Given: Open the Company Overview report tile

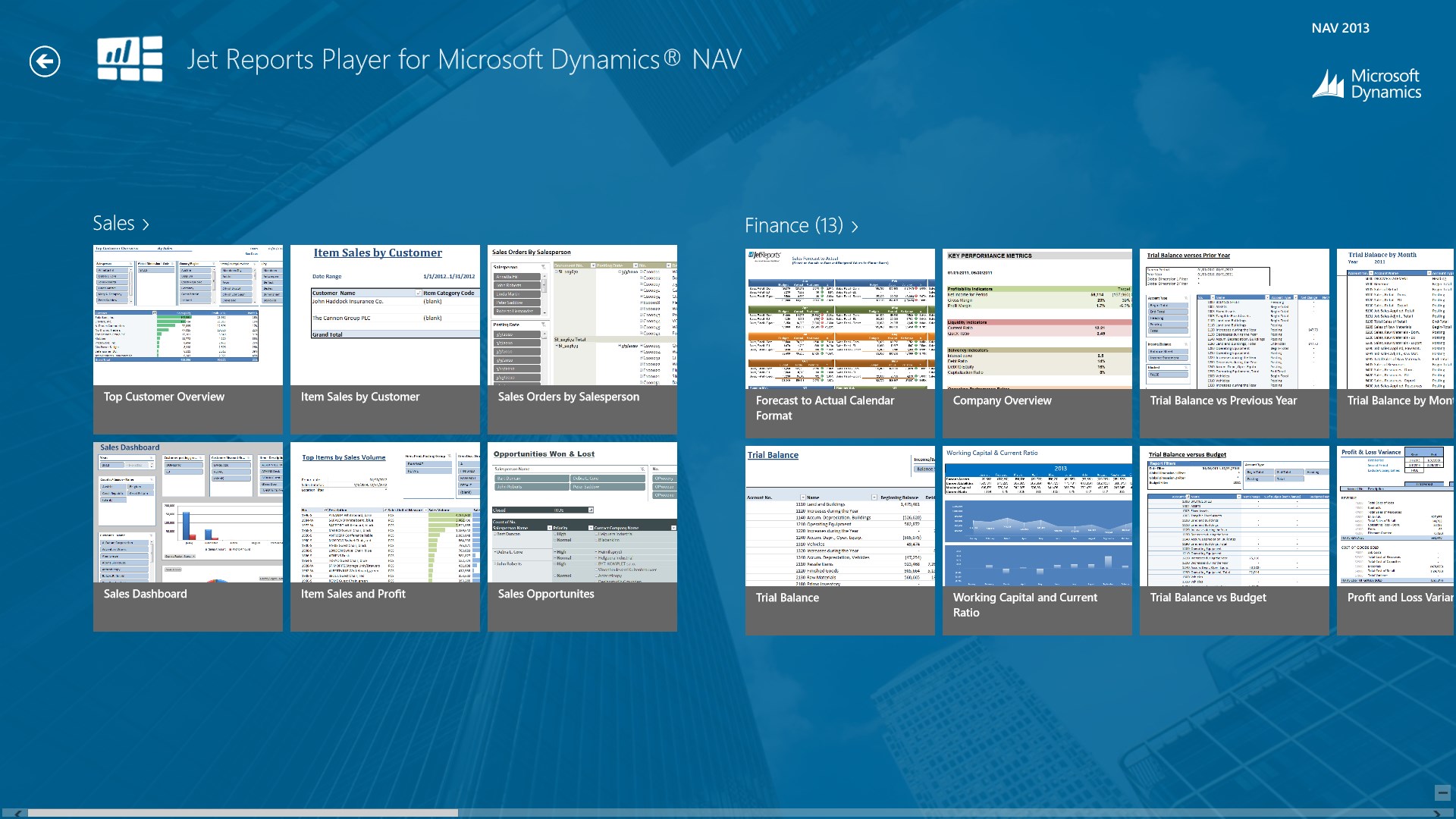Looking at the screenshot, I should click(x=1037, y=343).
